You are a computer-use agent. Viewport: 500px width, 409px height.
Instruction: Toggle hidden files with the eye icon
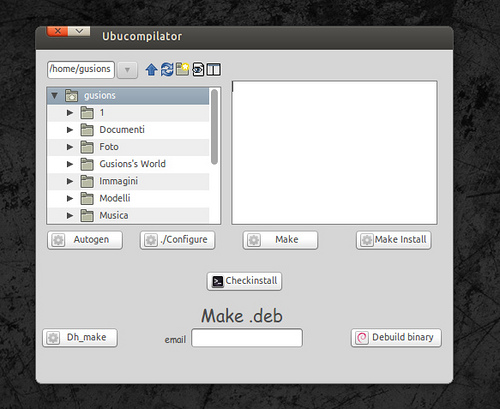198,69
